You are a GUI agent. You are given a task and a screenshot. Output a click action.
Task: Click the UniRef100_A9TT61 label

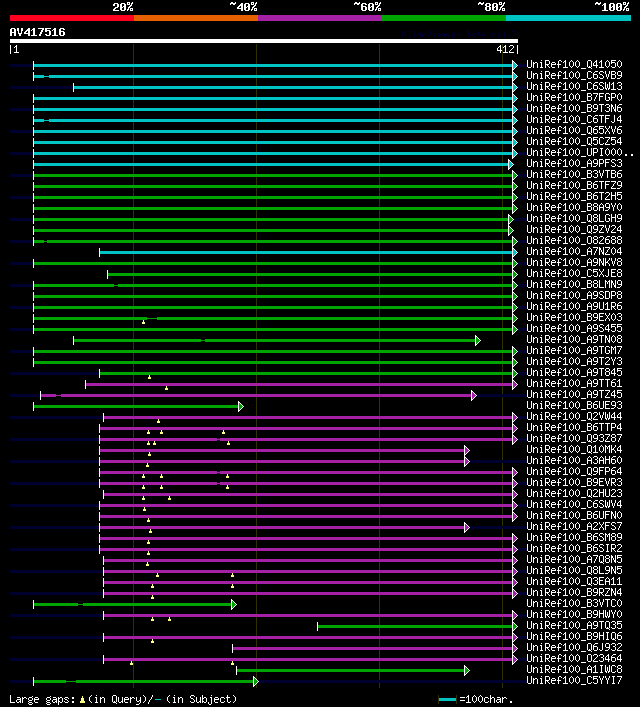574,384
